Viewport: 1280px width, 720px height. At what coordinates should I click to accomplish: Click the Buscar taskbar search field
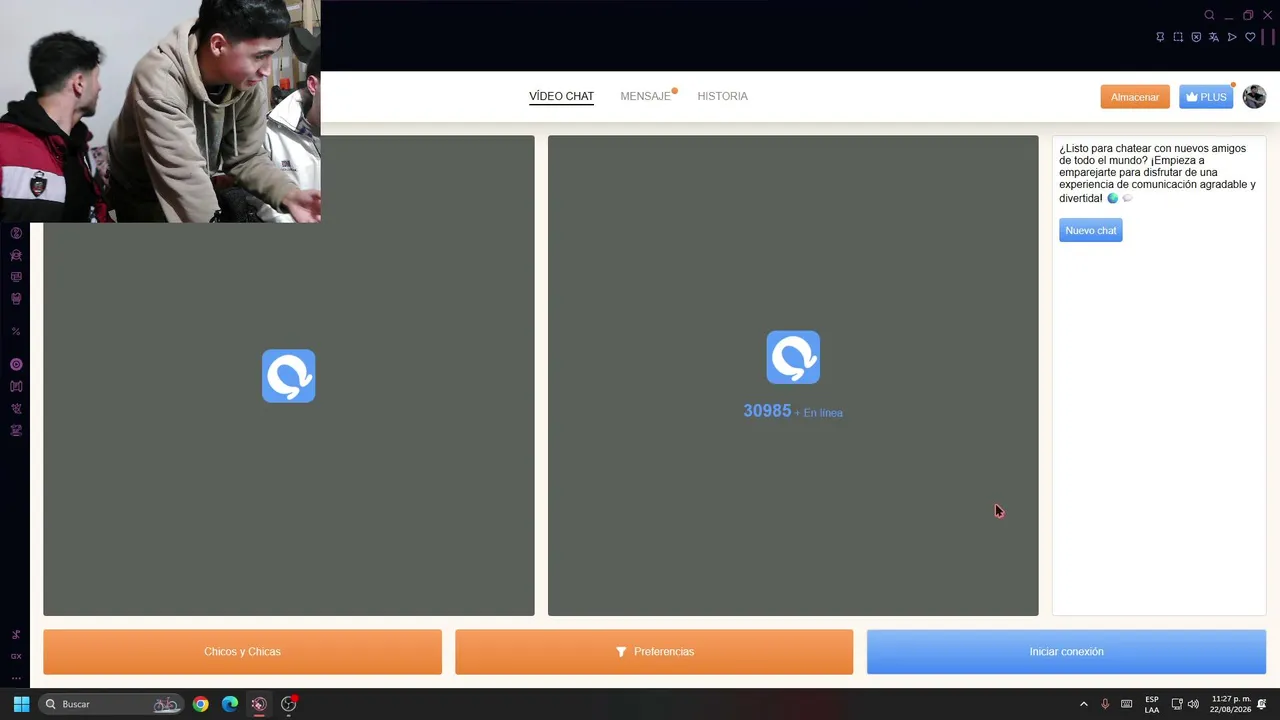pyautogui.click(x=111, y=704)
